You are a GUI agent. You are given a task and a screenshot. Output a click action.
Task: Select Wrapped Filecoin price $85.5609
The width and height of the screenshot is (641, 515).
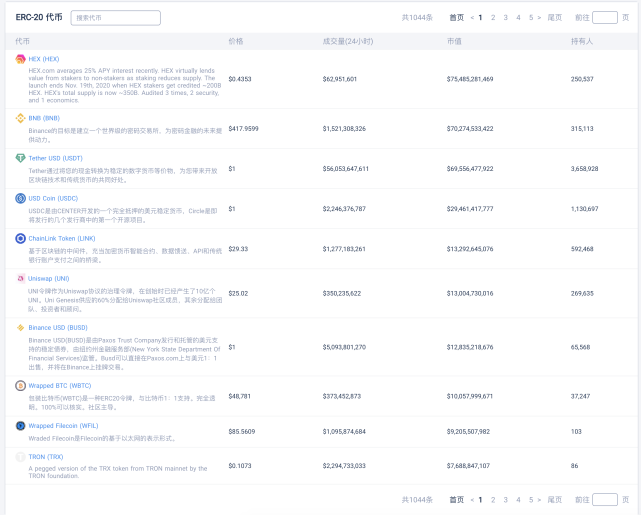point(242,431)
